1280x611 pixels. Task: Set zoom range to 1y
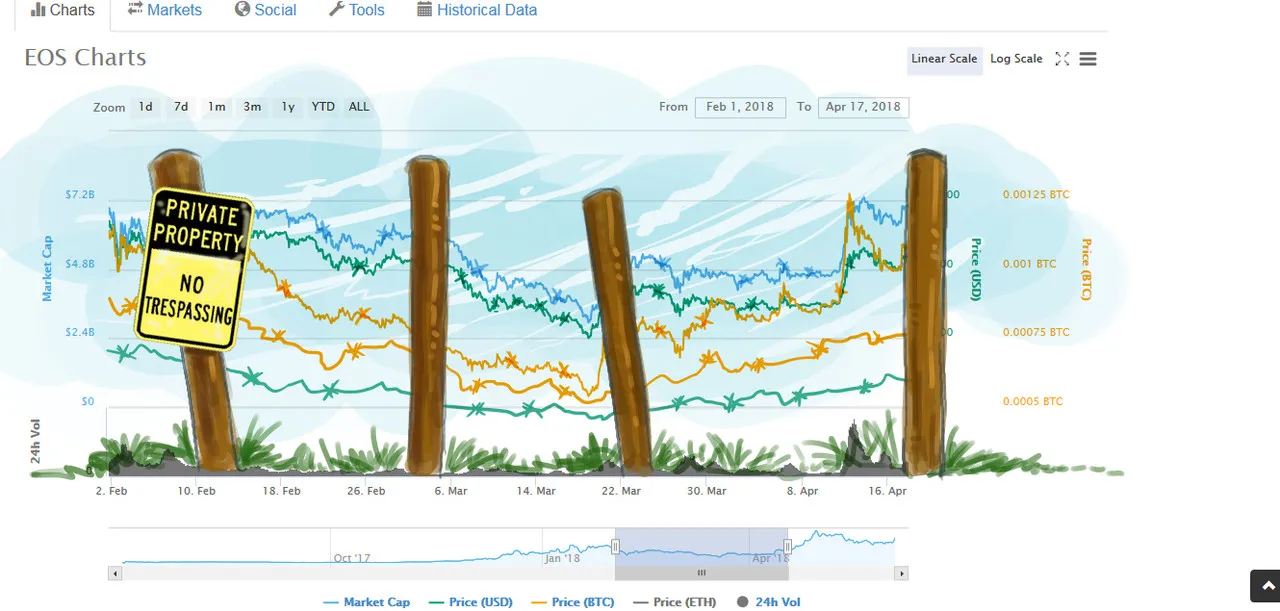pyautogui.click(x=288, y=107)
